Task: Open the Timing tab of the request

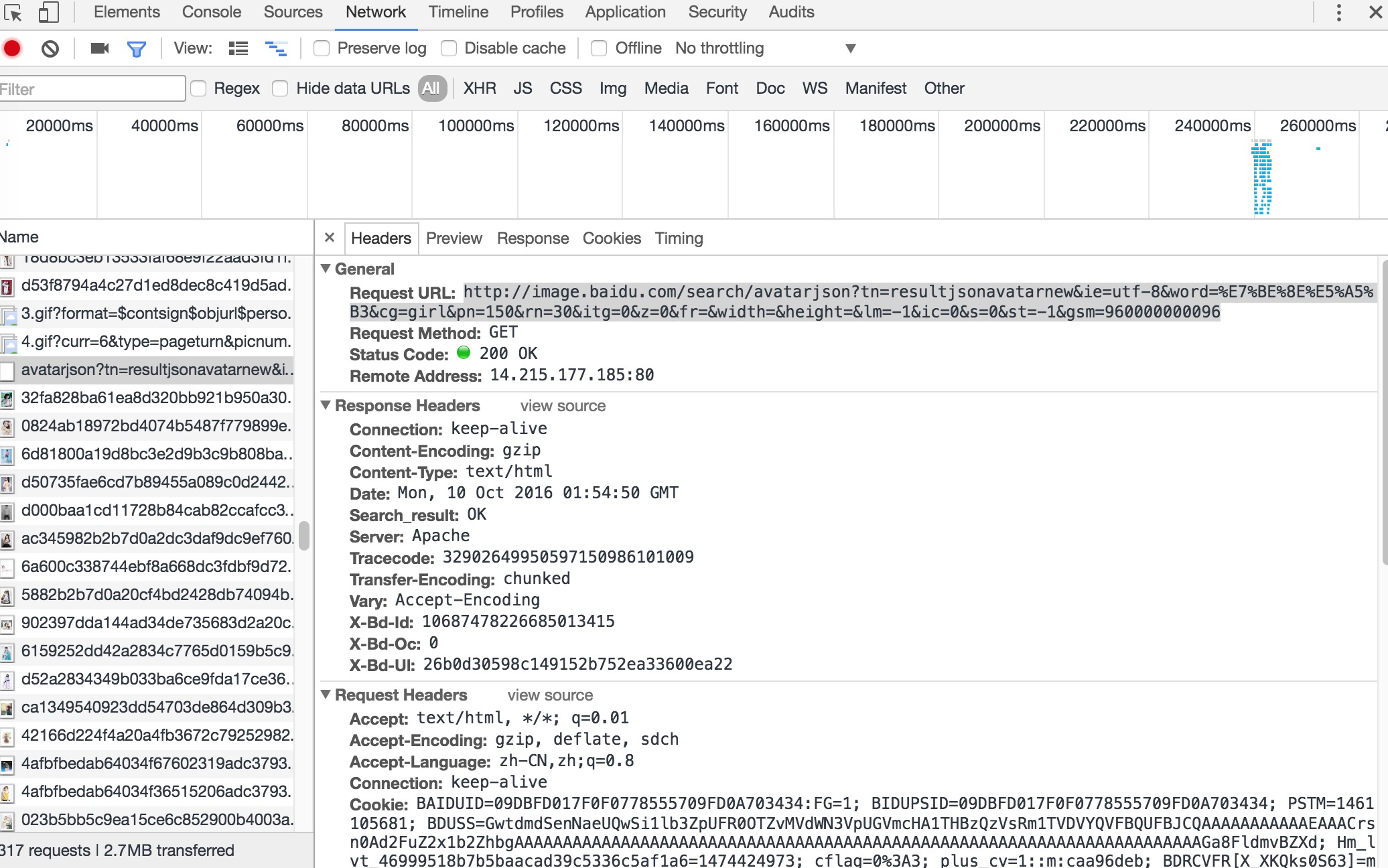Action: (x=679, y=238)
